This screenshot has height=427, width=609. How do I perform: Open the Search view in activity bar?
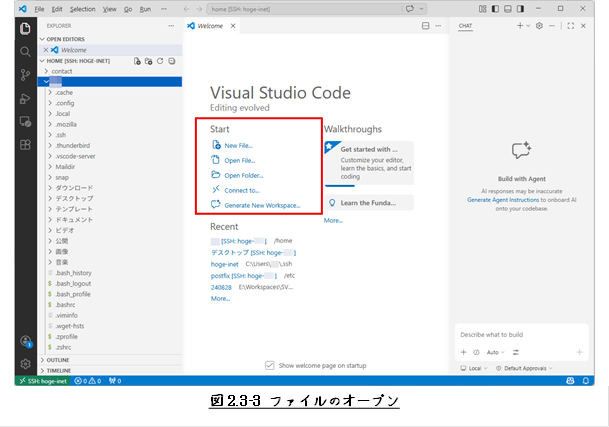tap(25, 51)
